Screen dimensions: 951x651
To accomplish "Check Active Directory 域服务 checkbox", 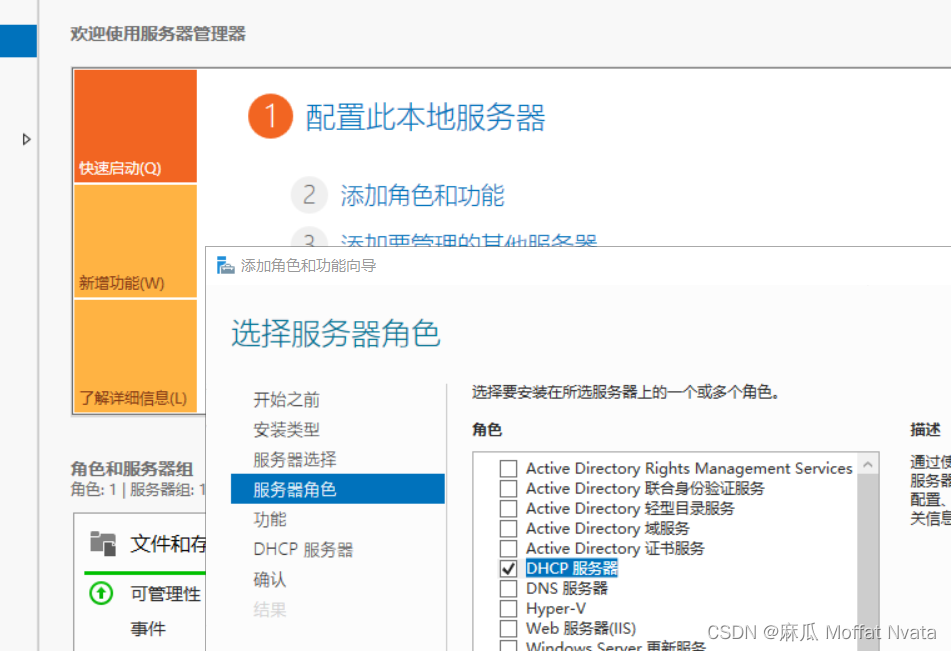I will (x=508, y=528).
